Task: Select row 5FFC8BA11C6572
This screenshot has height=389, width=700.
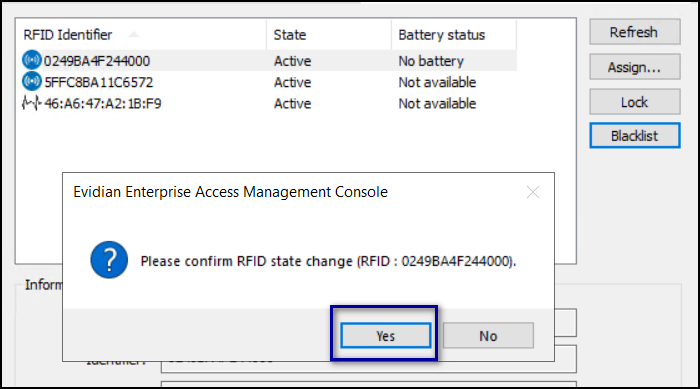Action: [x=269, y=82]
